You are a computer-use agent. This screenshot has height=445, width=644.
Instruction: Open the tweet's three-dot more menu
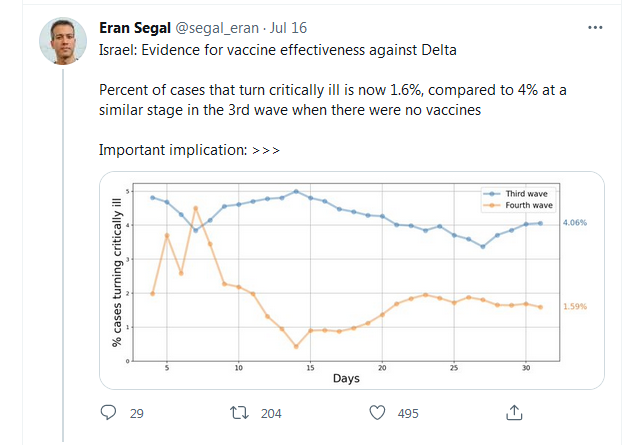tap(596, 27)
